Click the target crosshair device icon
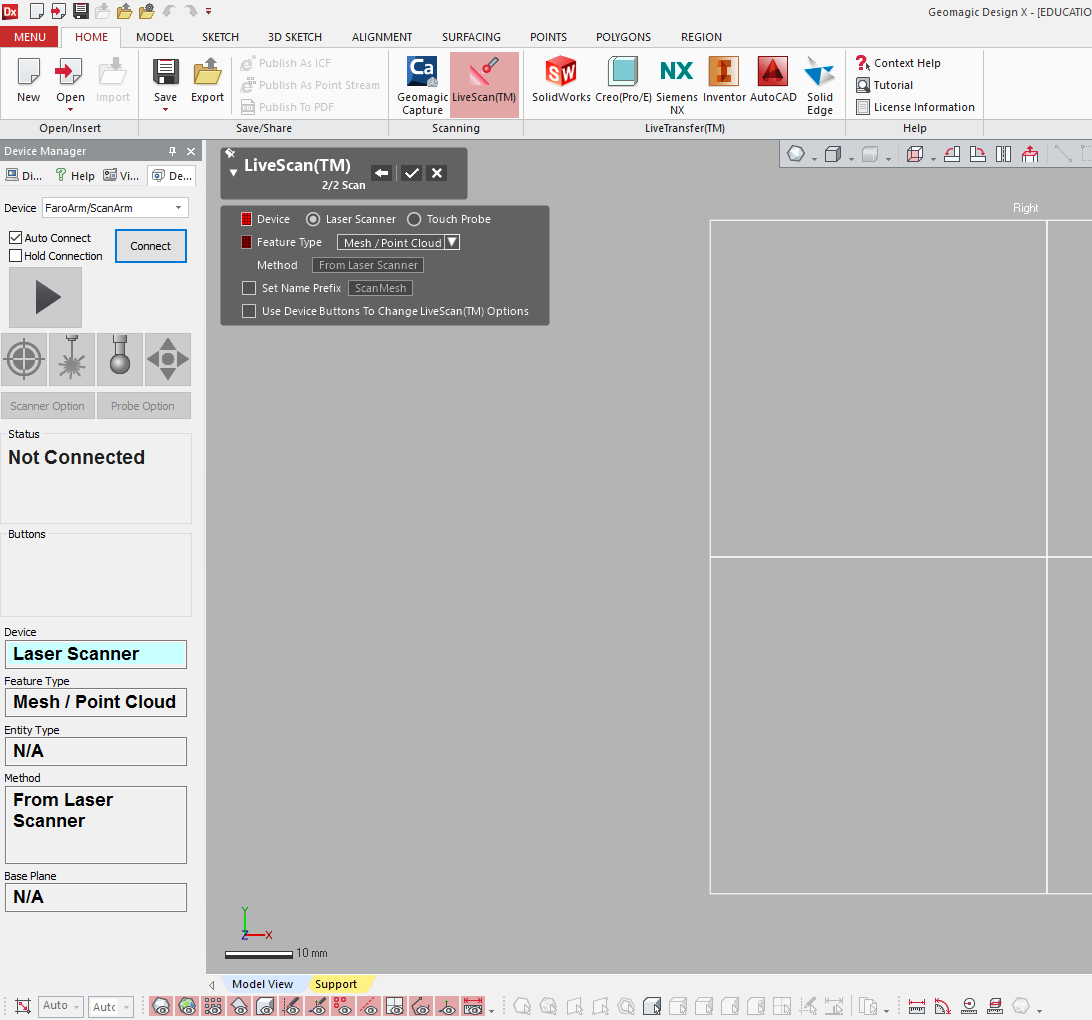This screenshot has width=1092, height=1020. (x=24, y=359)
